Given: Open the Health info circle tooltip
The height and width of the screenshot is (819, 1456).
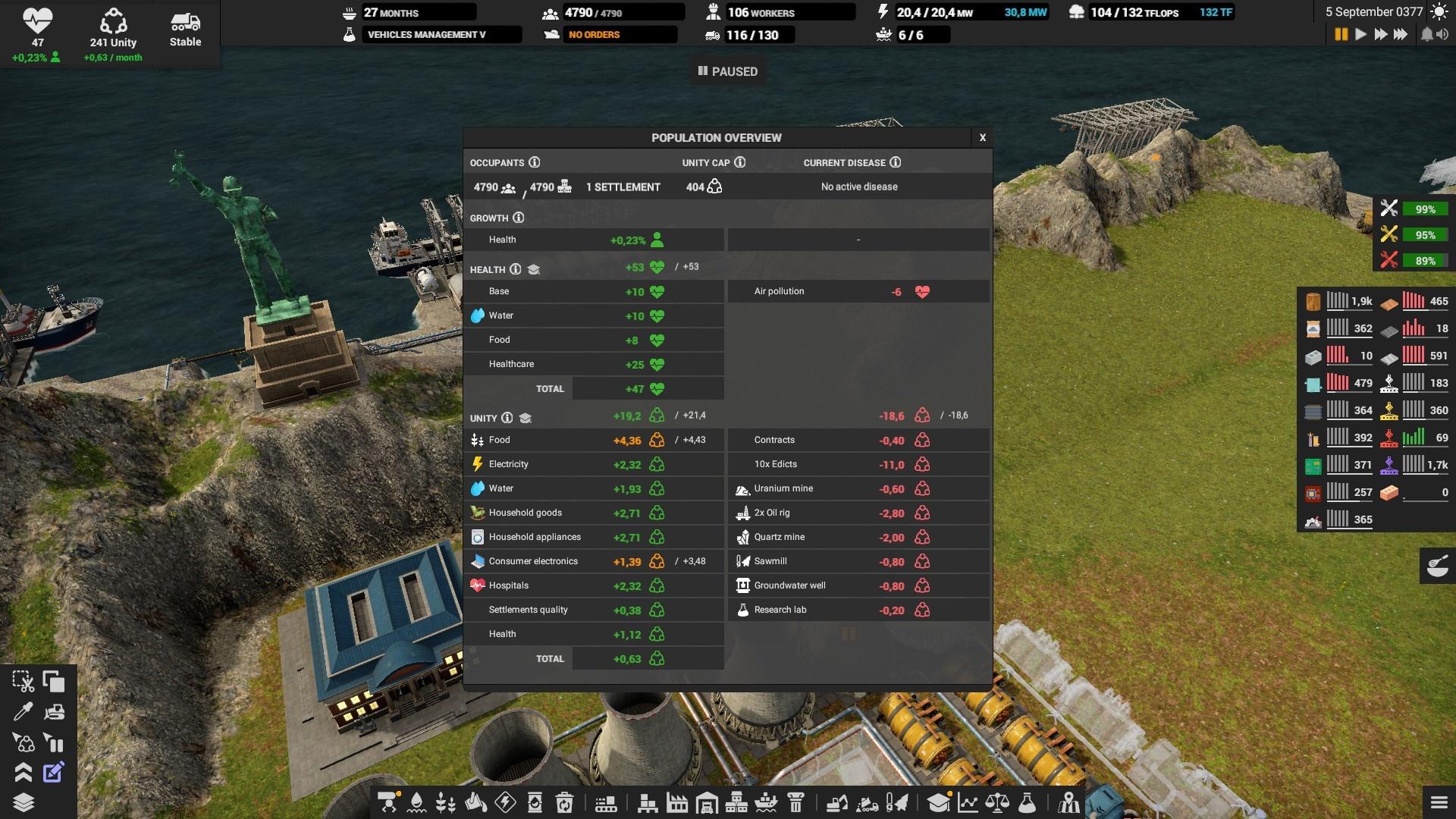Looking at the screenshot, I should 516,269.
